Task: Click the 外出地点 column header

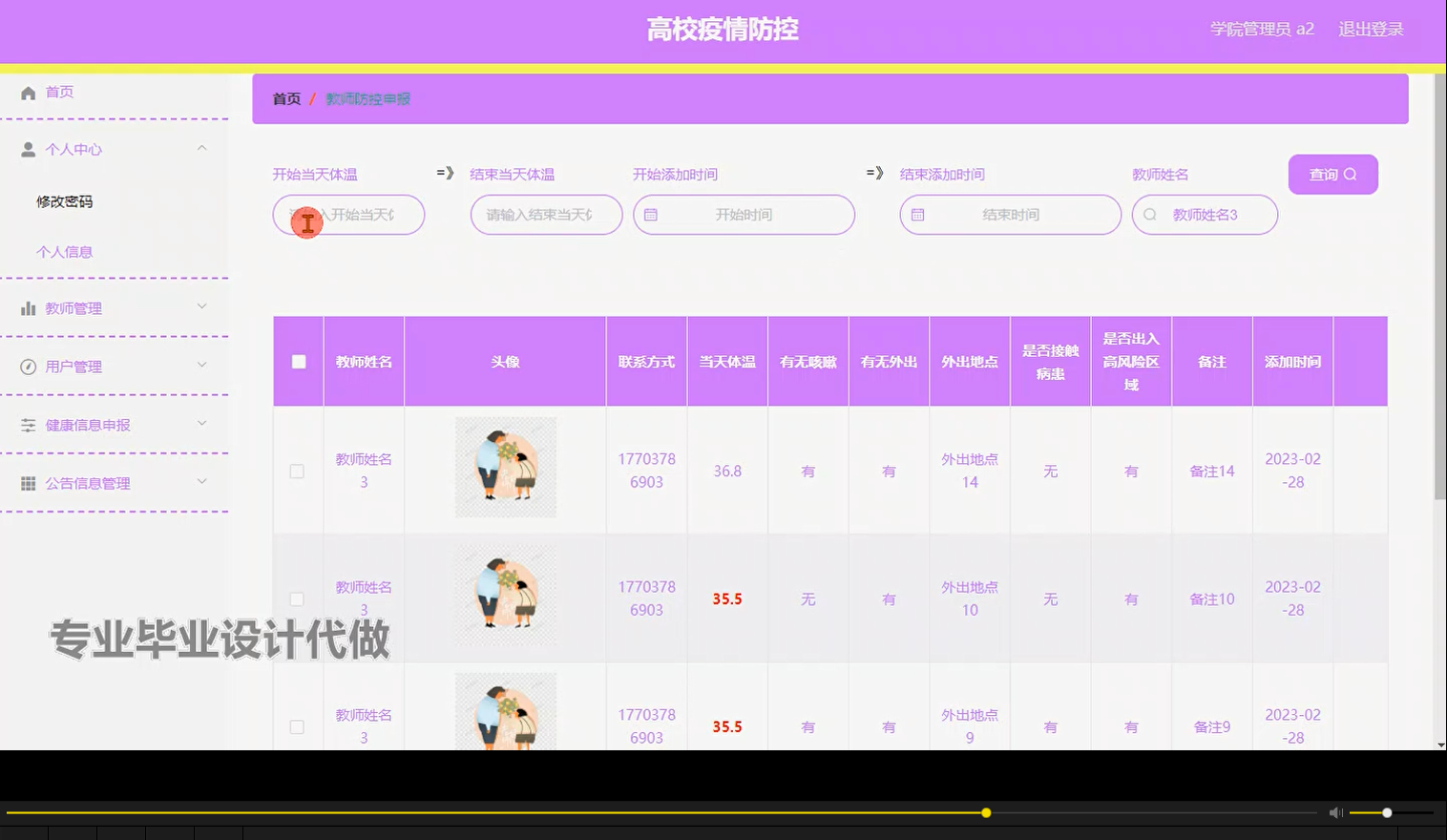Action: pos(970,362)
